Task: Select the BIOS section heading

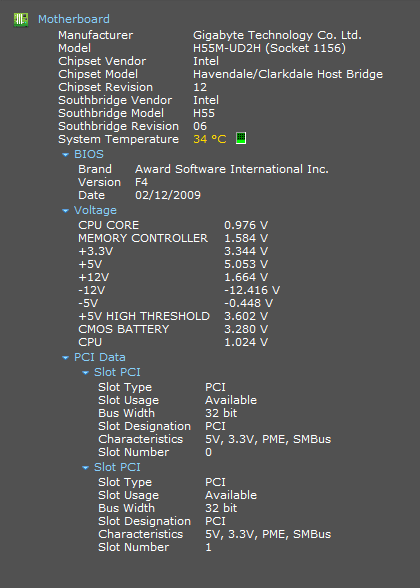Action: [x=89, y=154]
